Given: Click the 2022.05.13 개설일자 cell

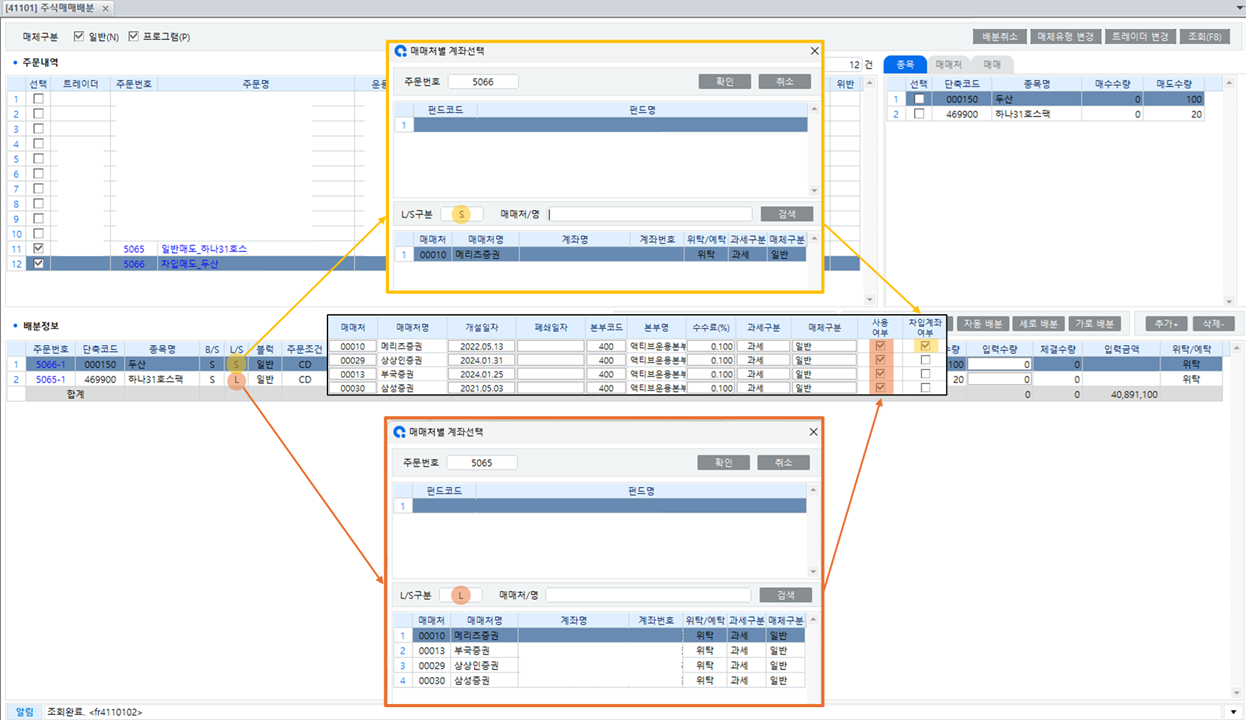Looking at the screenshot, I should [x=480, y=346].
